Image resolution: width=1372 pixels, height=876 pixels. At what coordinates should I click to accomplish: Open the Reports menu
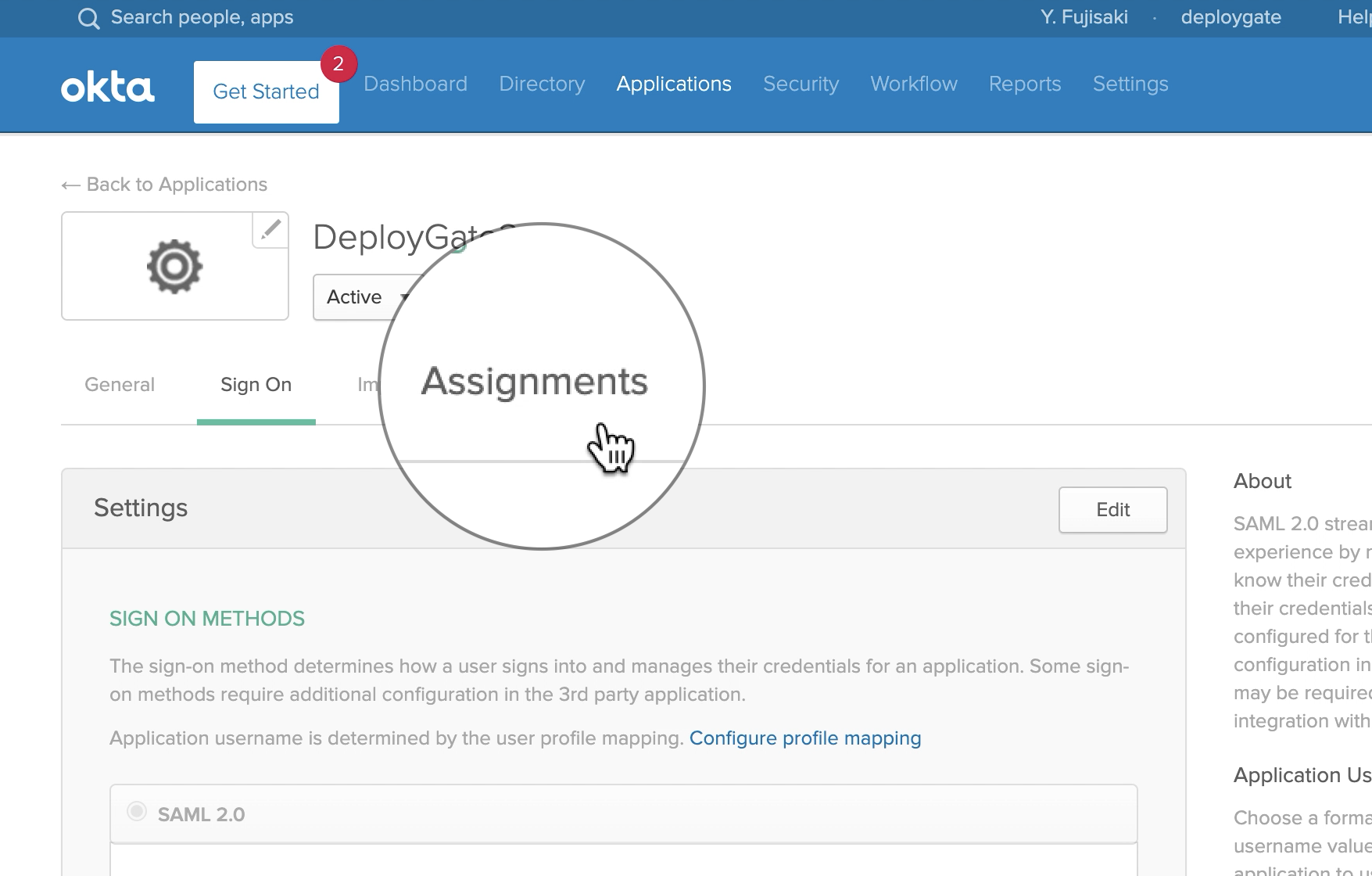coord(1025,84)
